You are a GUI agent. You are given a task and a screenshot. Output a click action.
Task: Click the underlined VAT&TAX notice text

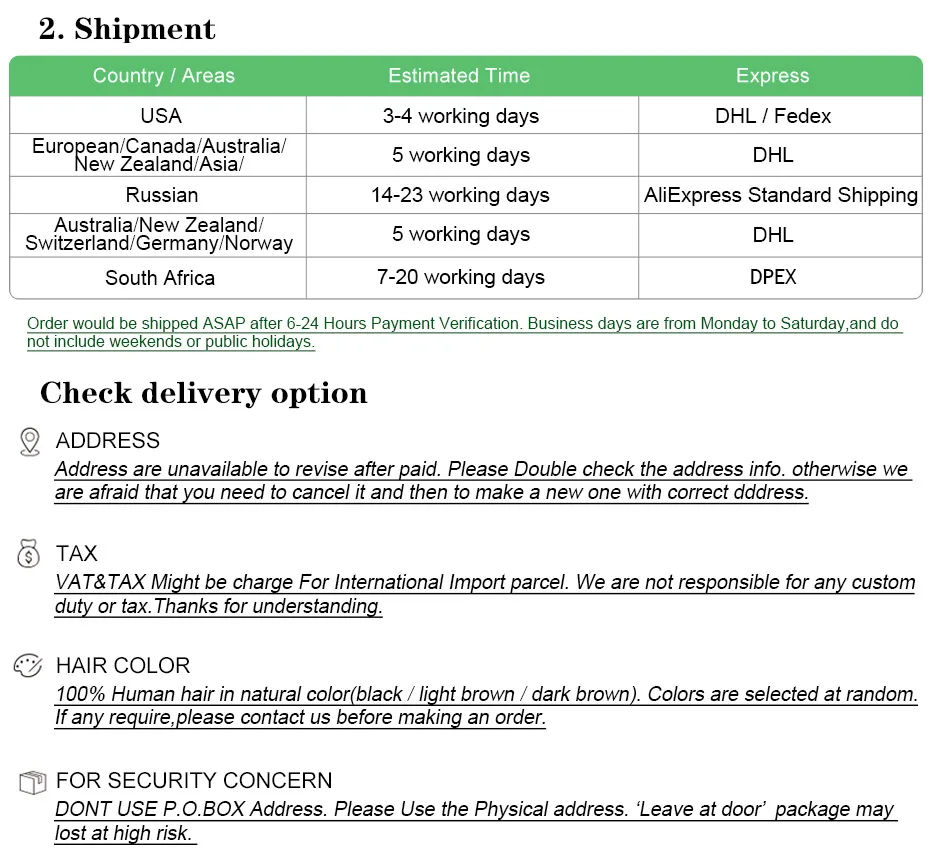485,594
